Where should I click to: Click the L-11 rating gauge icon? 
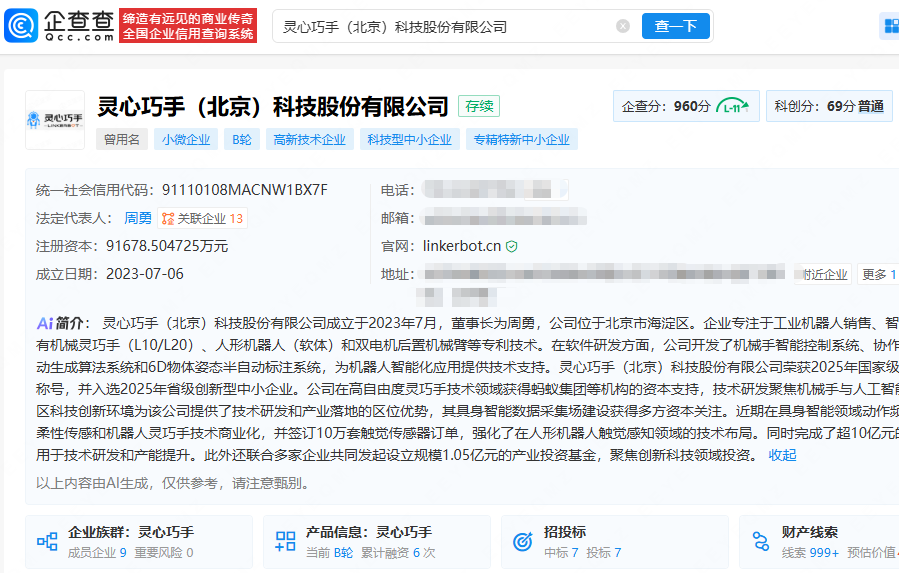click(x=733, y=106)
